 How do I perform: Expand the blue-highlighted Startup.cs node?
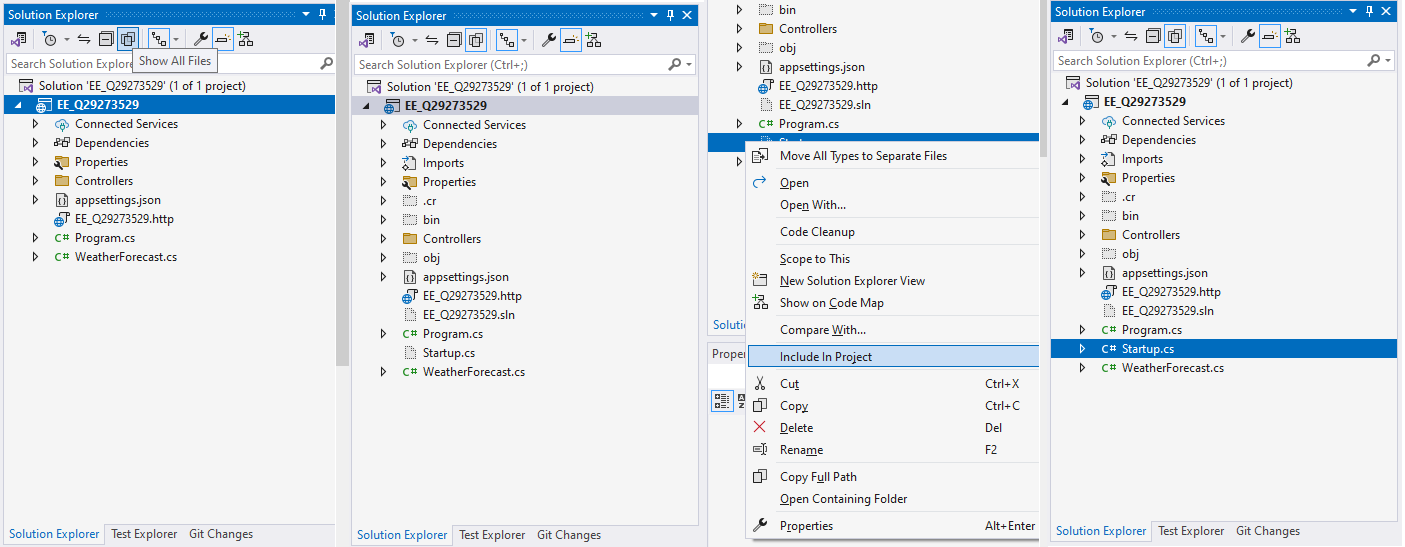[x=1082, y=349]
